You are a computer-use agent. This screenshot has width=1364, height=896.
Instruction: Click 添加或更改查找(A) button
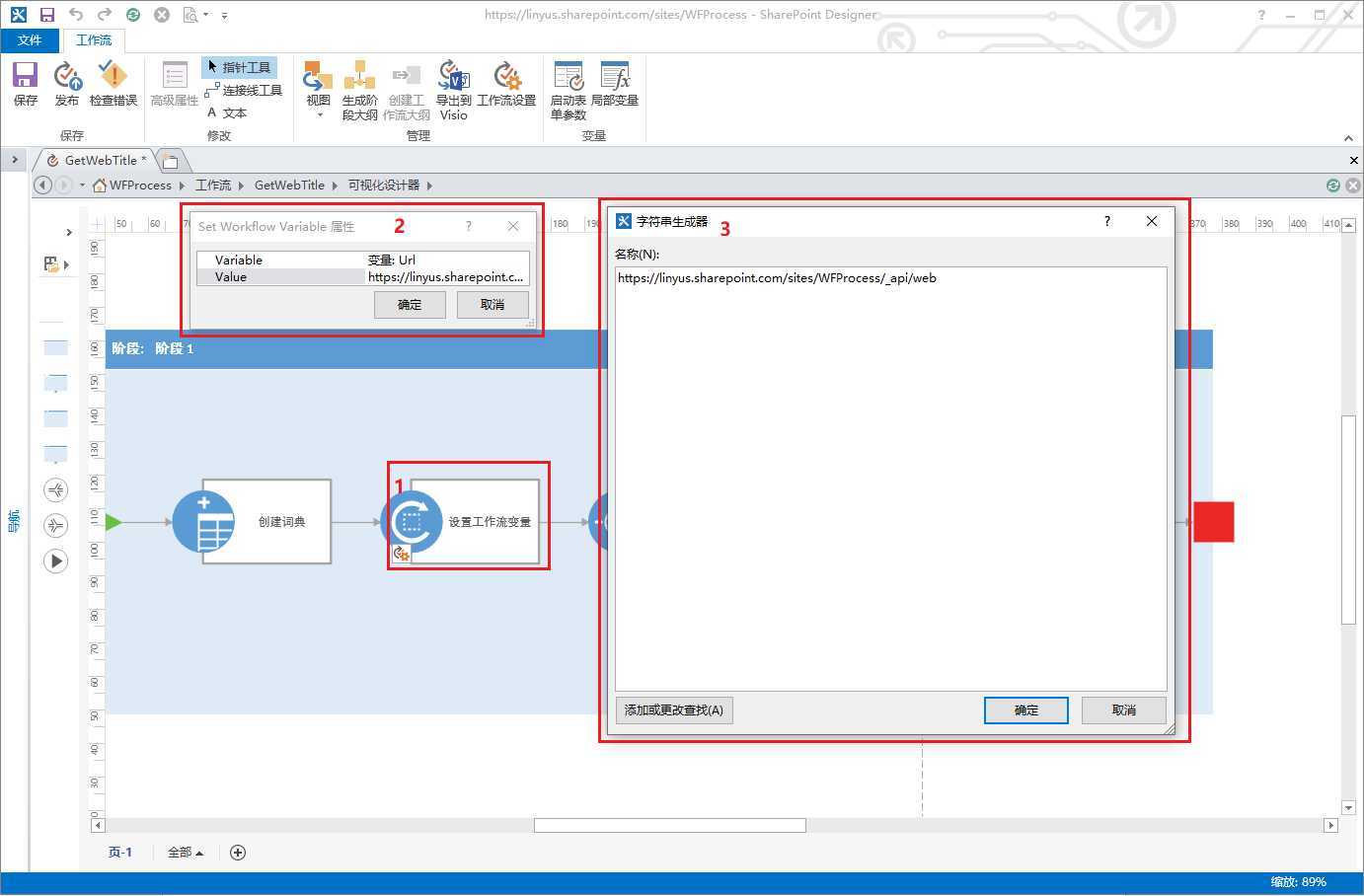pos(674,710)
